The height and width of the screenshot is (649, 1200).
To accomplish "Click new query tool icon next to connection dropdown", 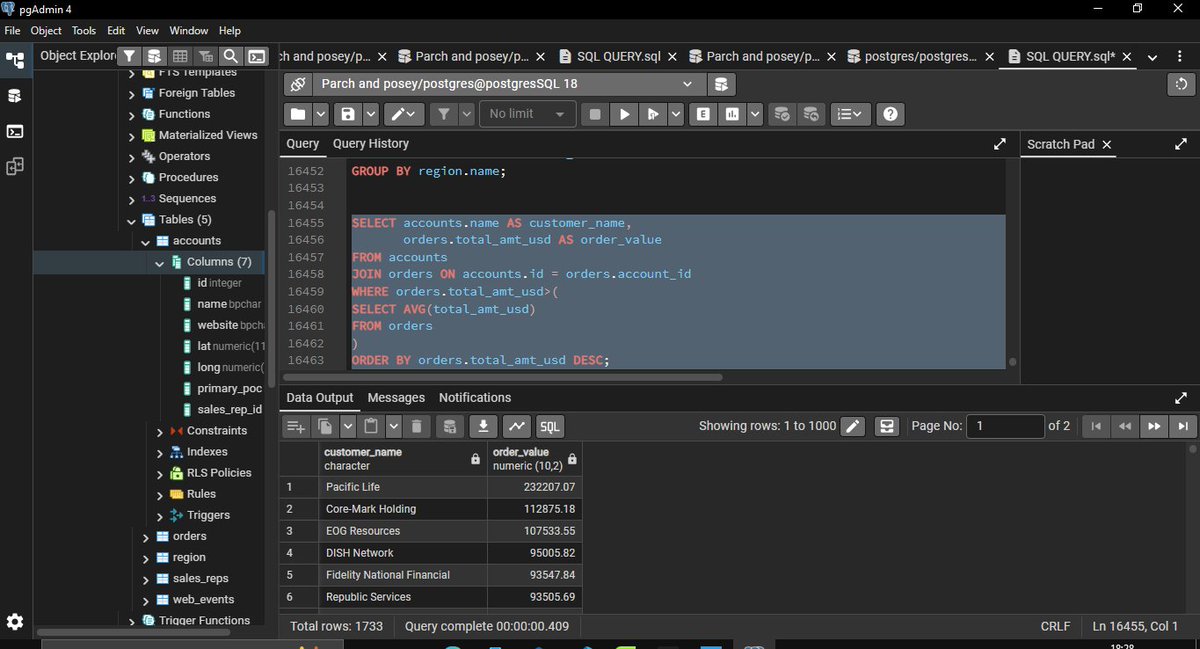I will click(724, 84).
